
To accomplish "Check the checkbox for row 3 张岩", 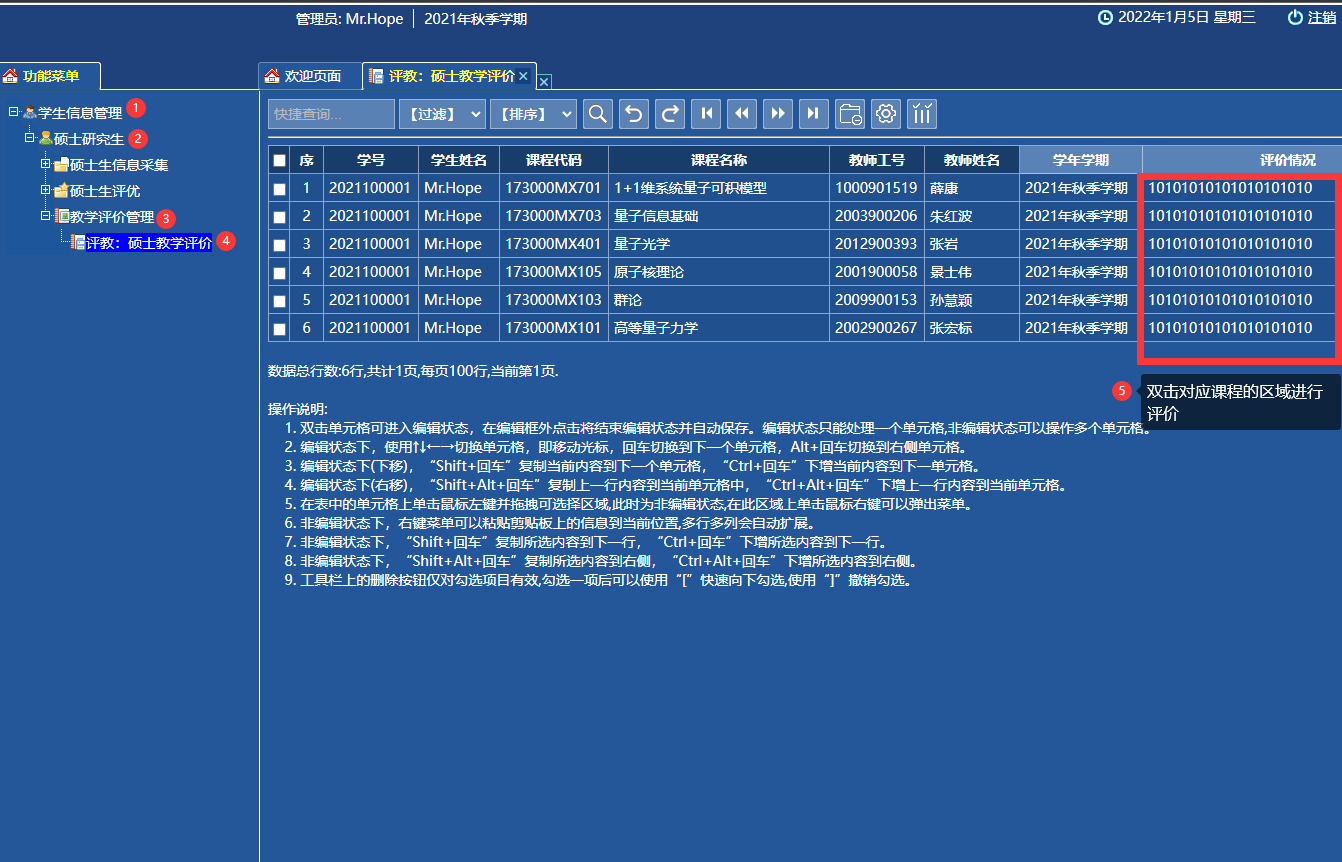I will point(279,244).
